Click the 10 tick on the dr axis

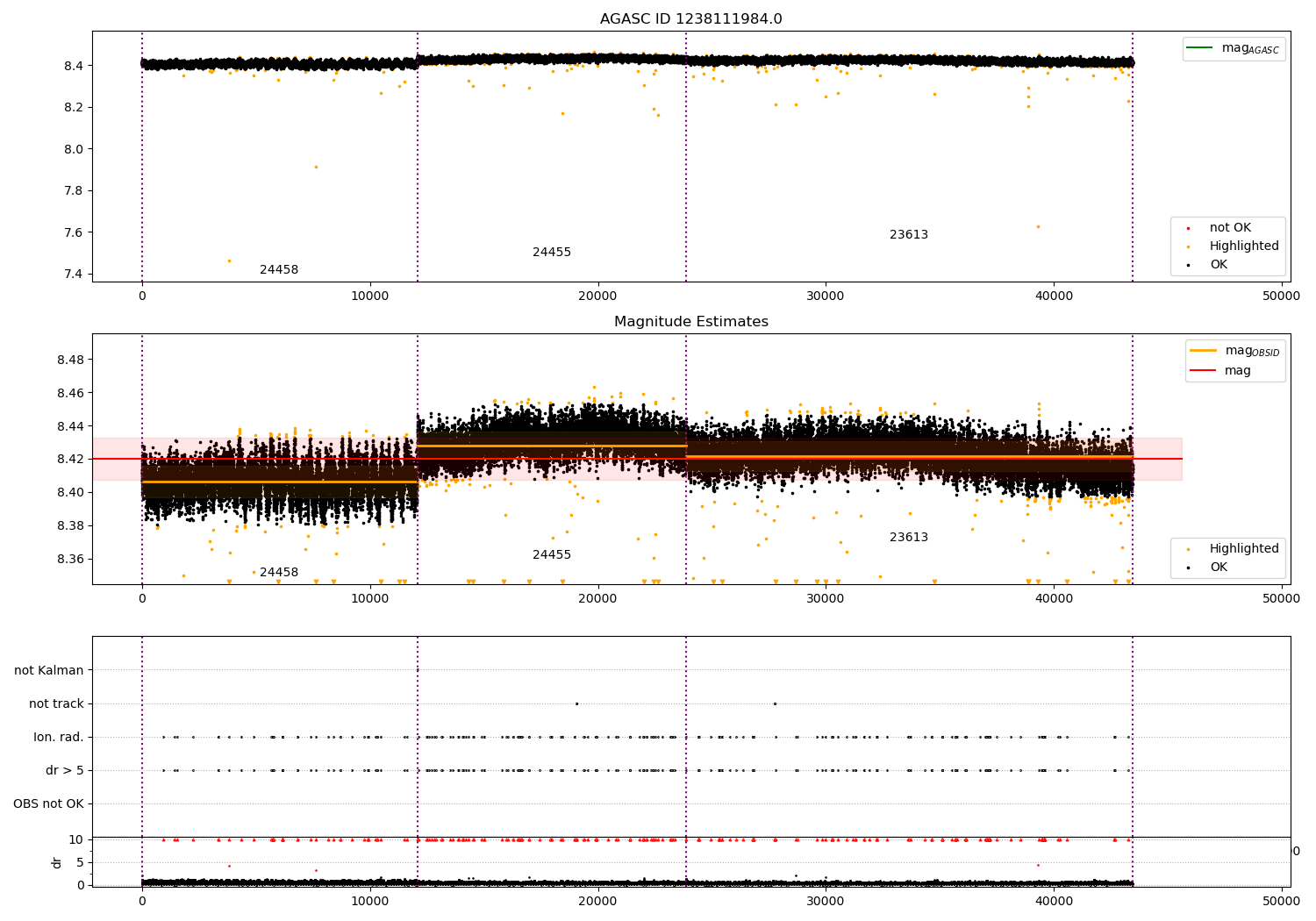click(x=76, y=840)
